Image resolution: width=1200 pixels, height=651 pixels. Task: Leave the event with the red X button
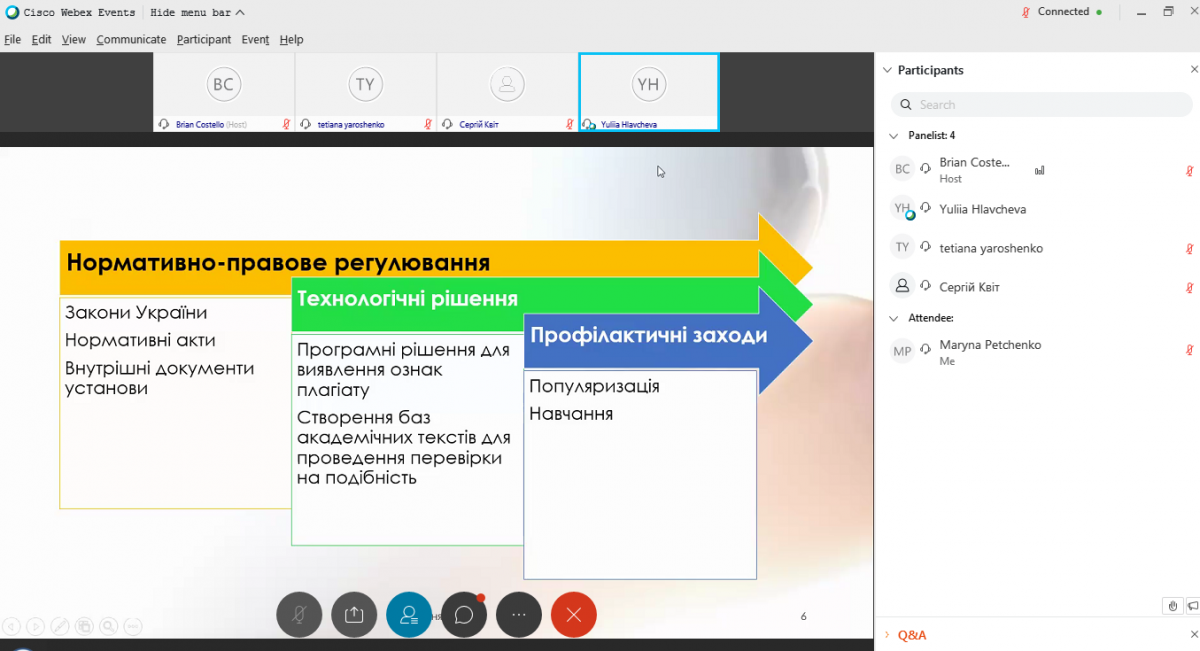573,615
